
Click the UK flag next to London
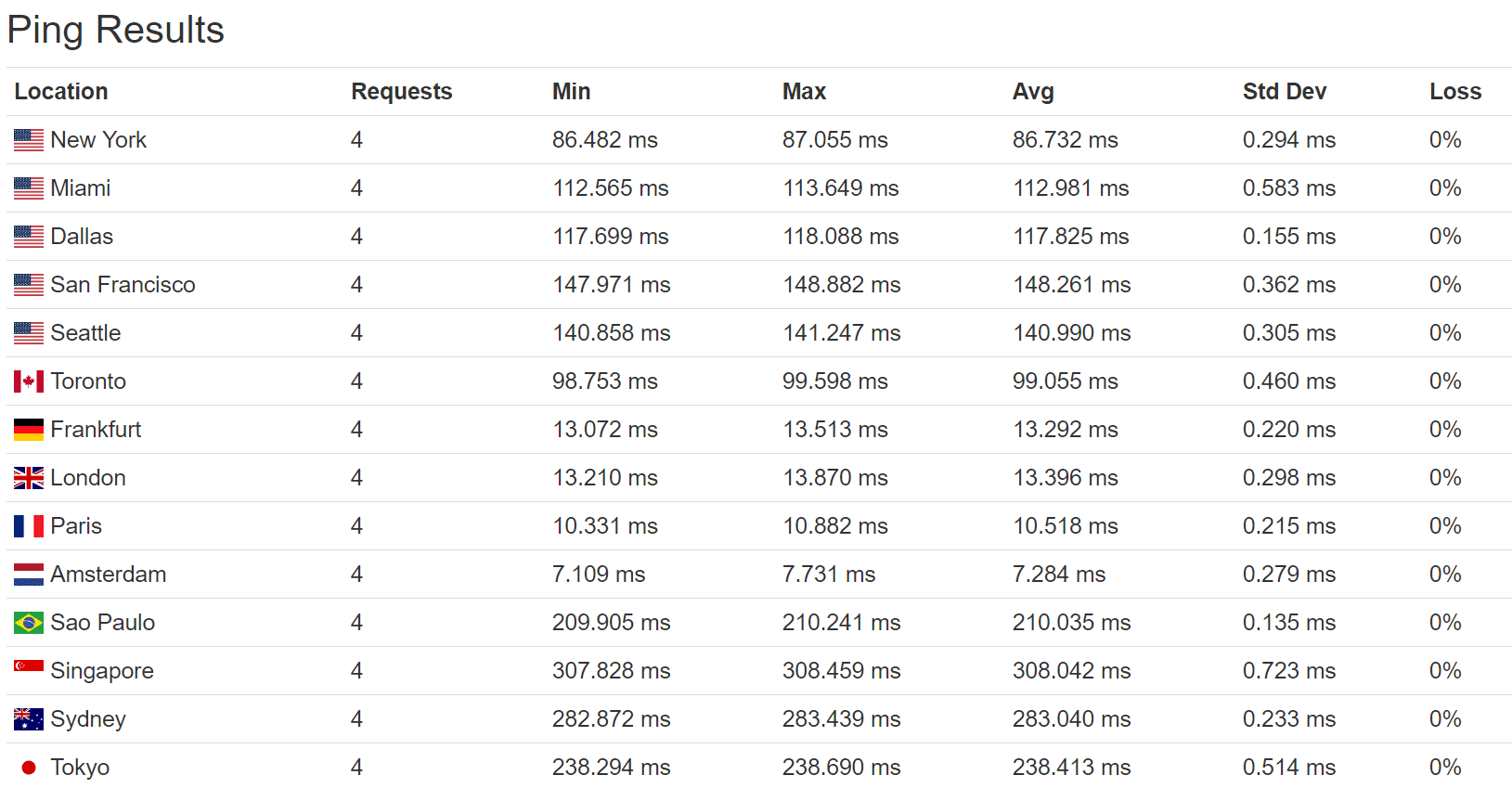[29, 478]
